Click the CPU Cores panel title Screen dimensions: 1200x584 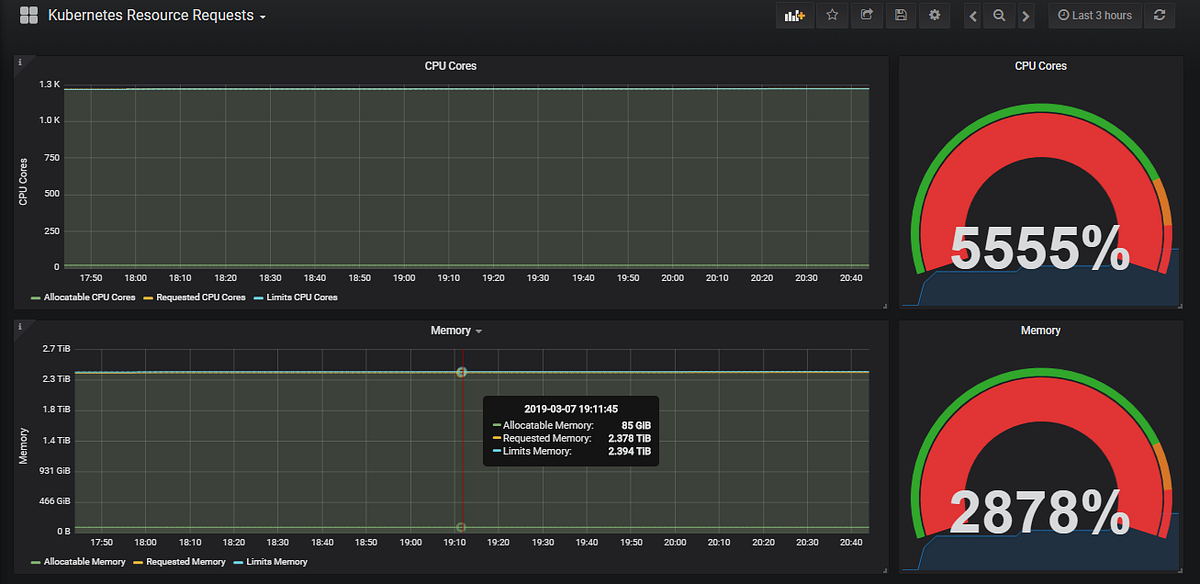click(449, 65)
